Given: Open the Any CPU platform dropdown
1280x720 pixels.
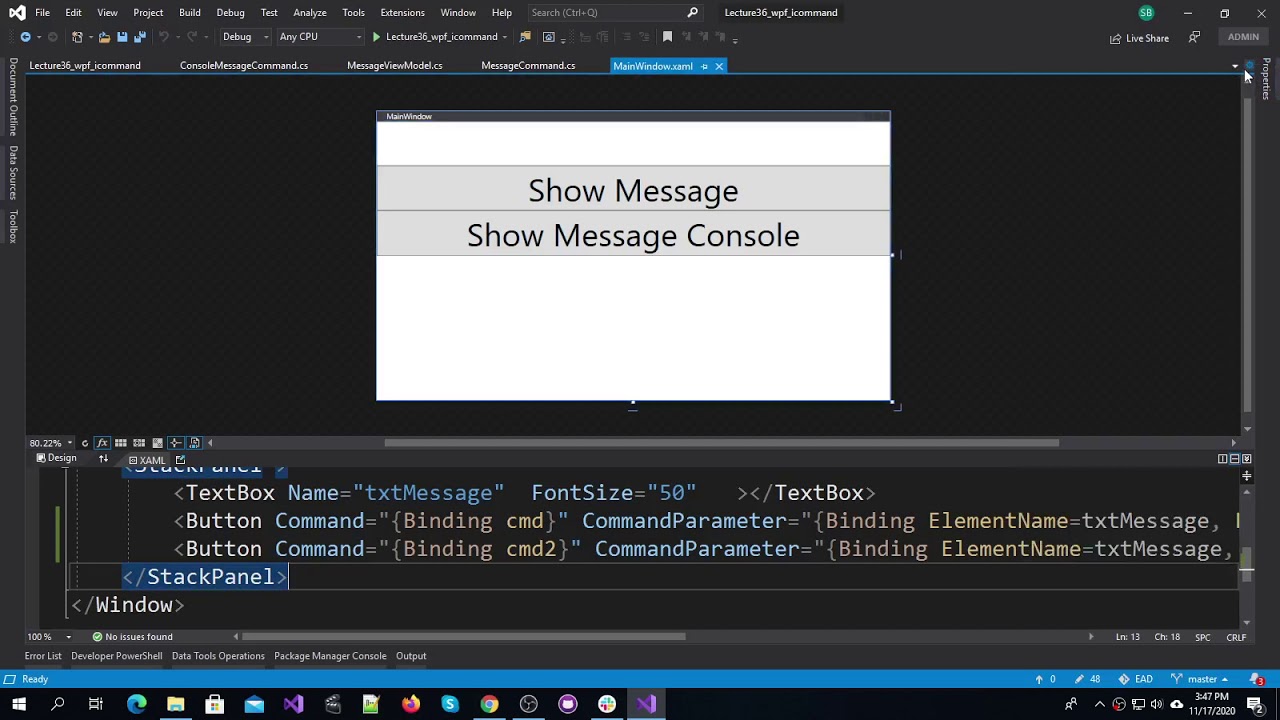Looking at the screenshot, I should pyautogui.click(x=320, y=37).
